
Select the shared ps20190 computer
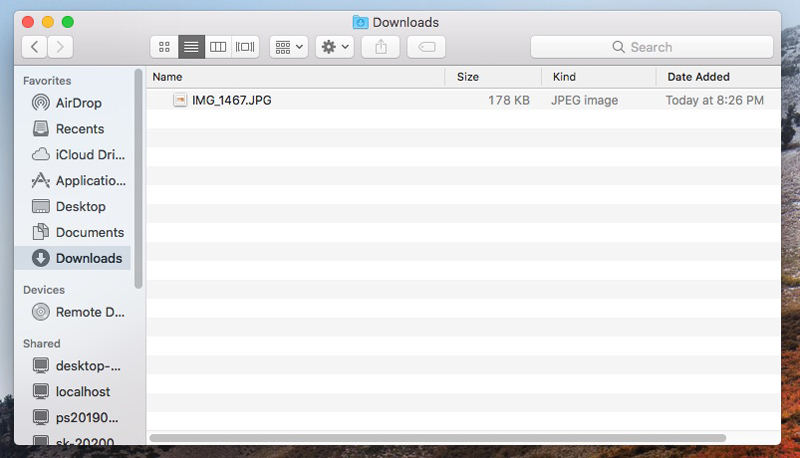(72, 418)
